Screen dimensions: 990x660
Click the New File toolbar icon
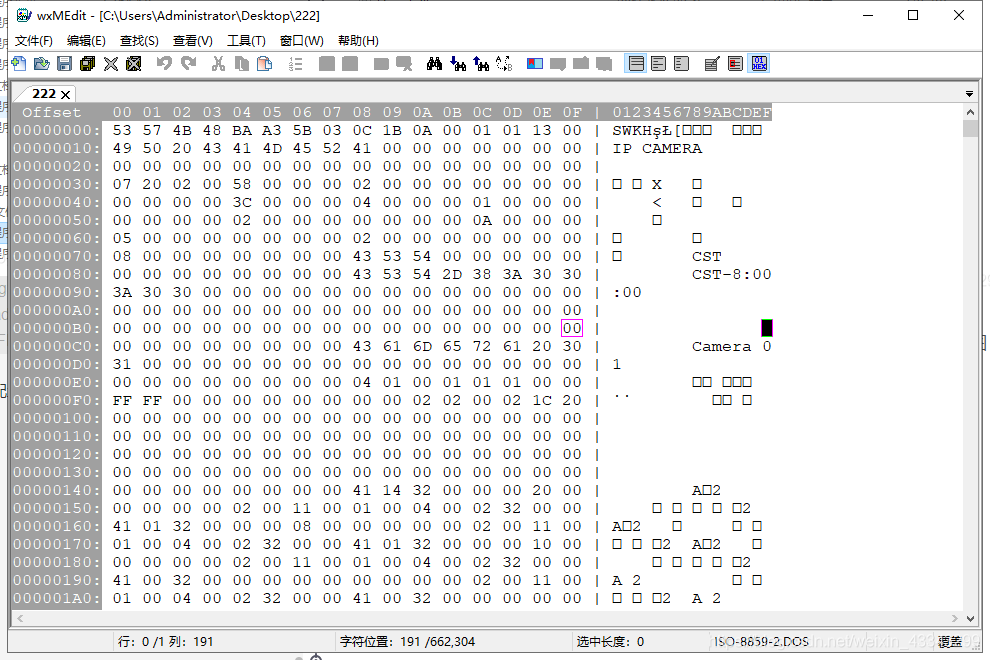19,64
